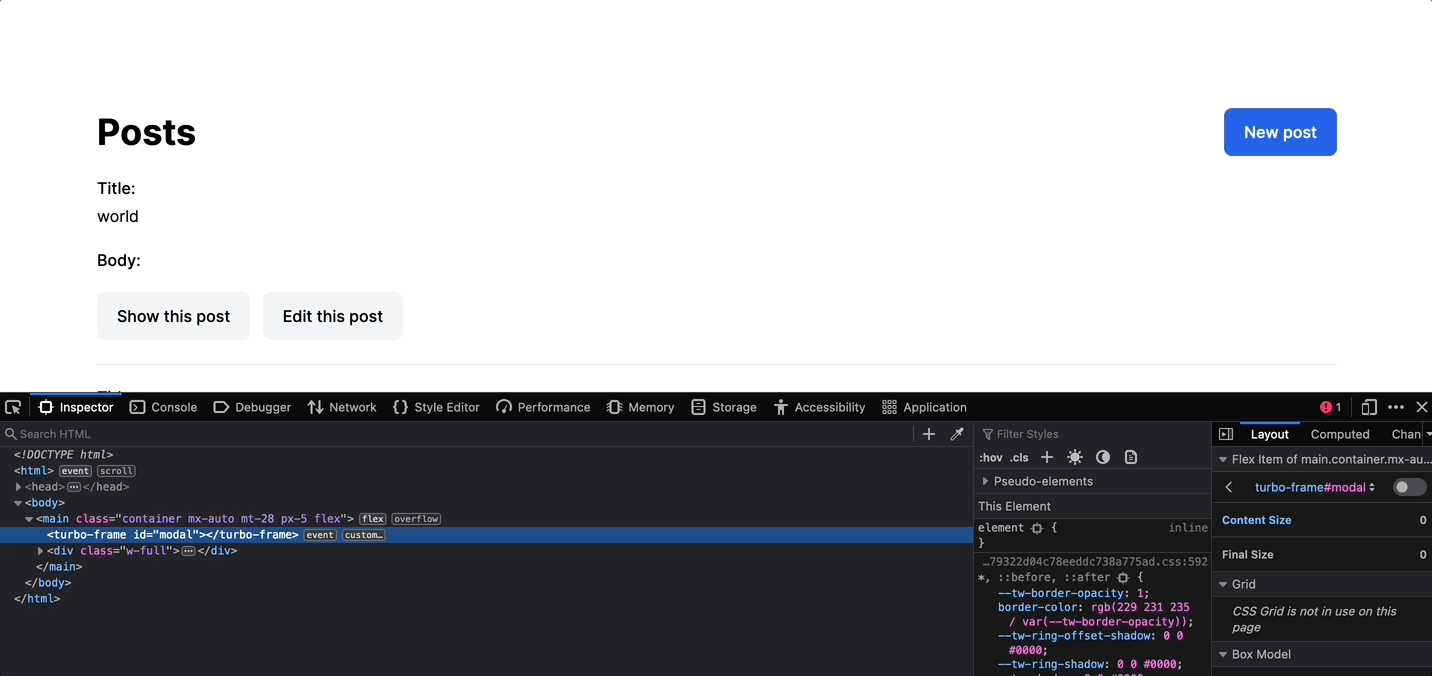Click target icon beside ::before, ::after selector
Viewport: 1432px width, 676px height.
point(1123,578)
